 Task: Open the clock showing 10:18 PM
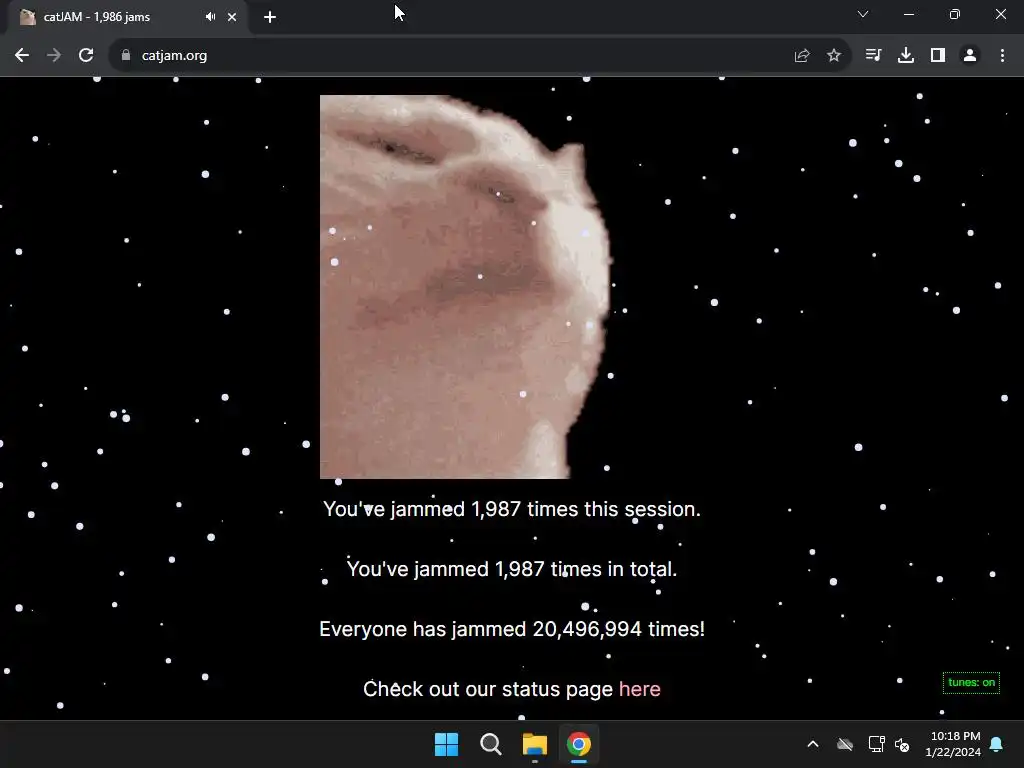(x=953, y=744)
